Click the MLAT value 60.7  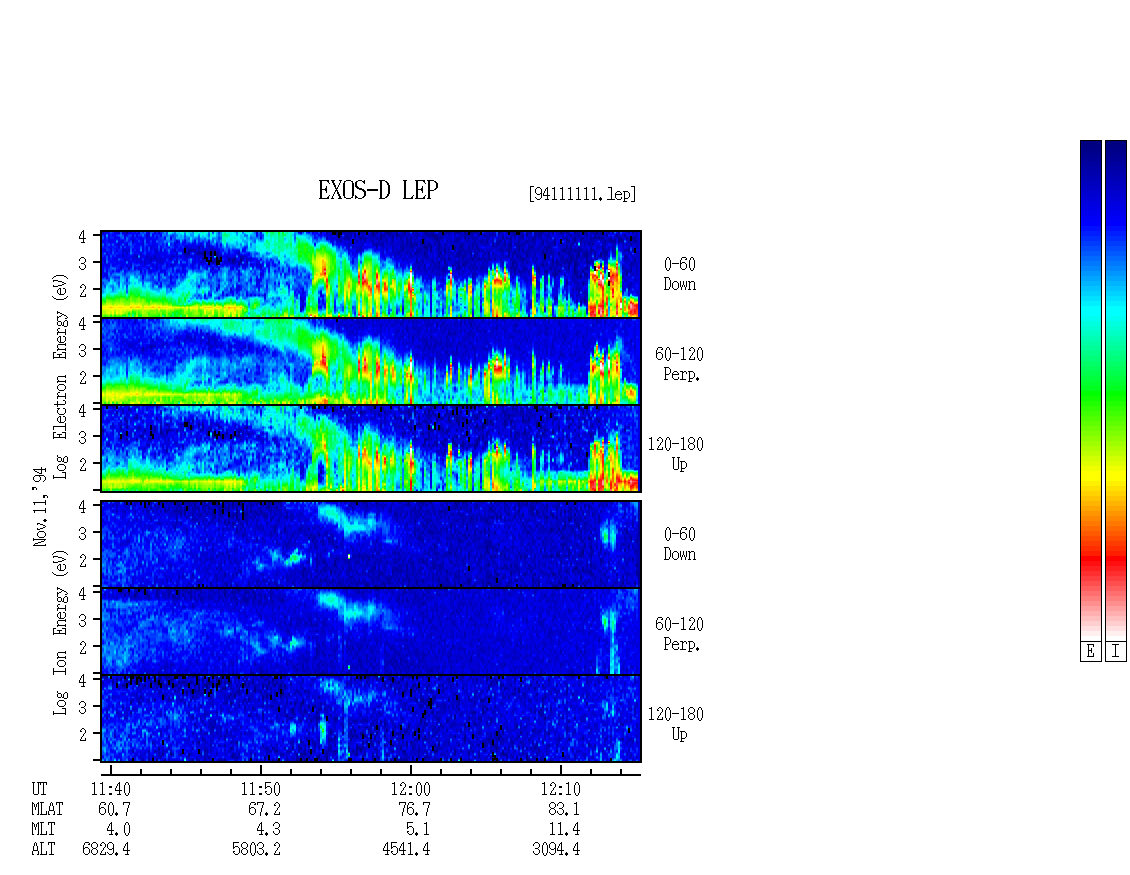click(115, 809)
